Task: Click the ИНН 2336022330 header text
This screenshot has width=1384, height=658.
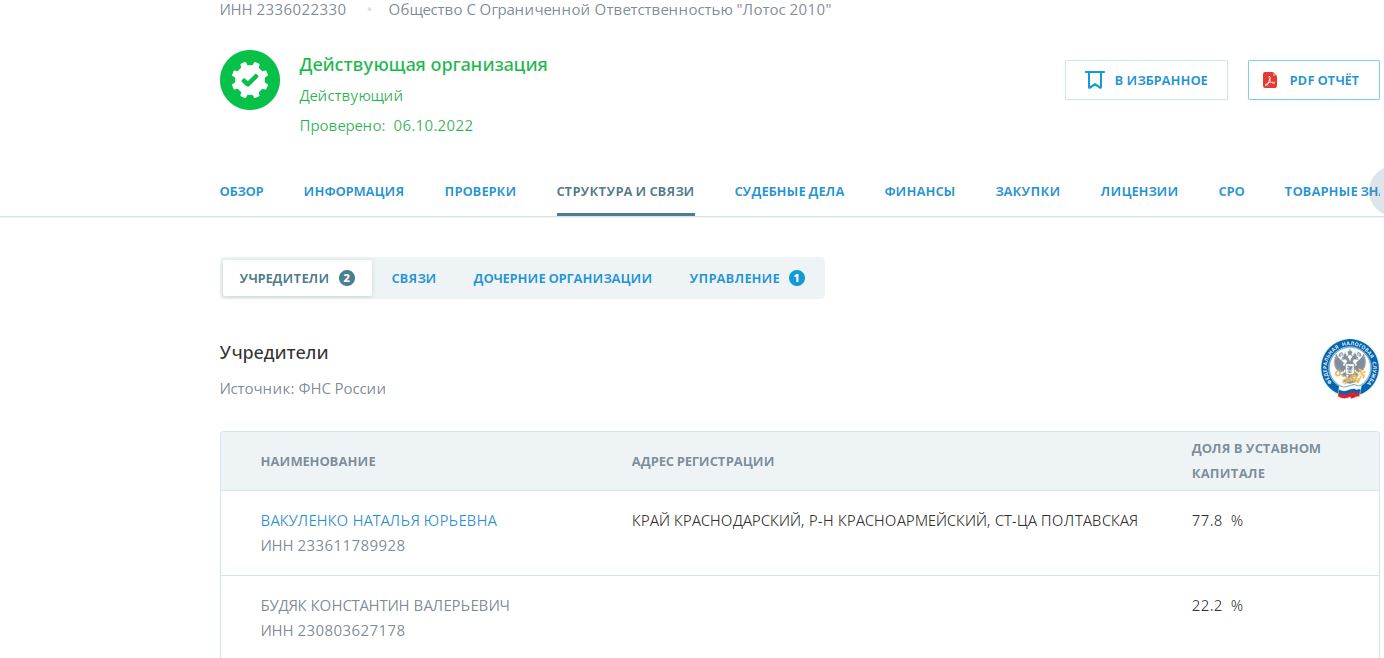Action: 283,10
